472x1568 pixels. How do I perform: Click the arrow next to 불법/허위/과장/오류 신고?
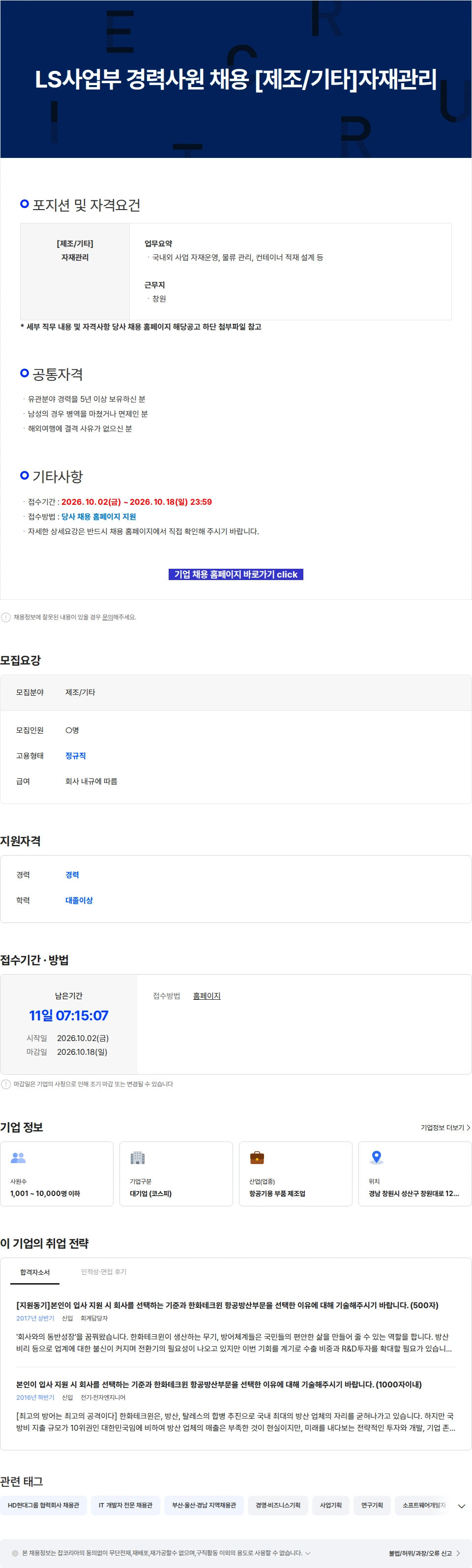(x=457, y=1553)
